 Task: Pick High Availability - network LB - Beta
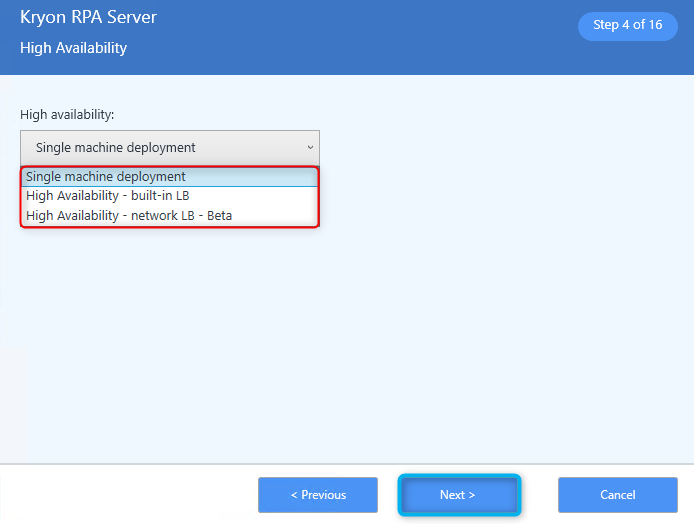(x=170, y=216)
